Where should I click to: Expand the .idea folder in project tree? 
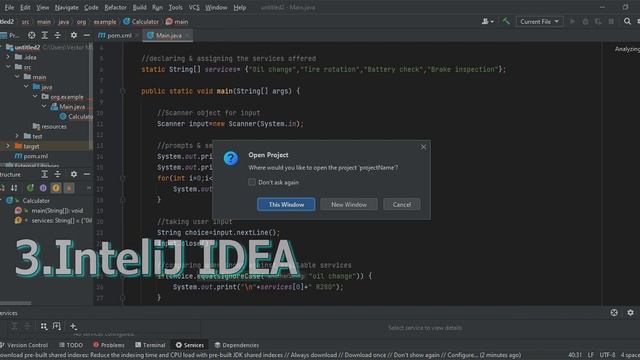tap(8, 57)
